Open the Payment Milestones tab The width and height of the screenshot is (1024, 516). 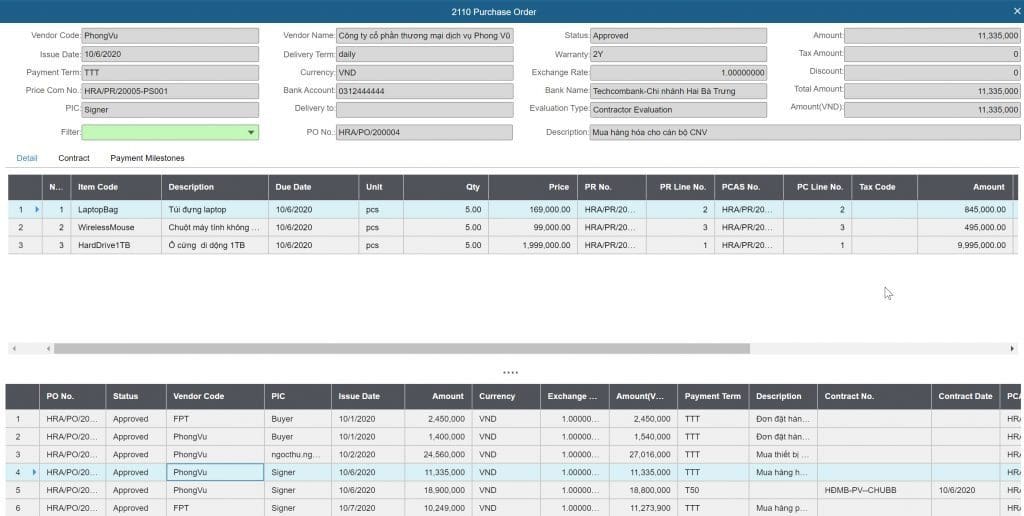point(147,158)
